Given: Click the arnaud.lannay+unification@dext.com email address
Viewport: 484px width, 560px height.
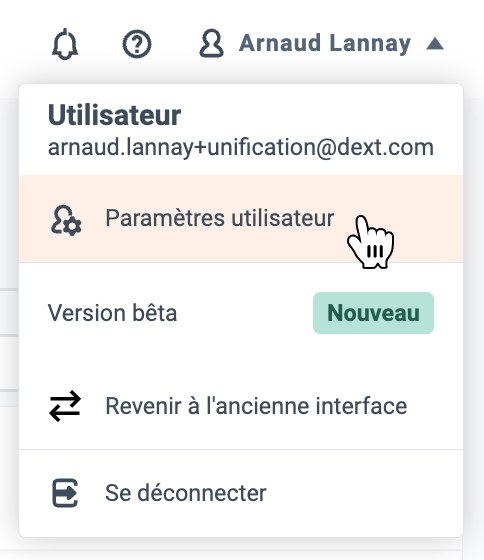Looking at the screenshot, I should pos(241,148).
